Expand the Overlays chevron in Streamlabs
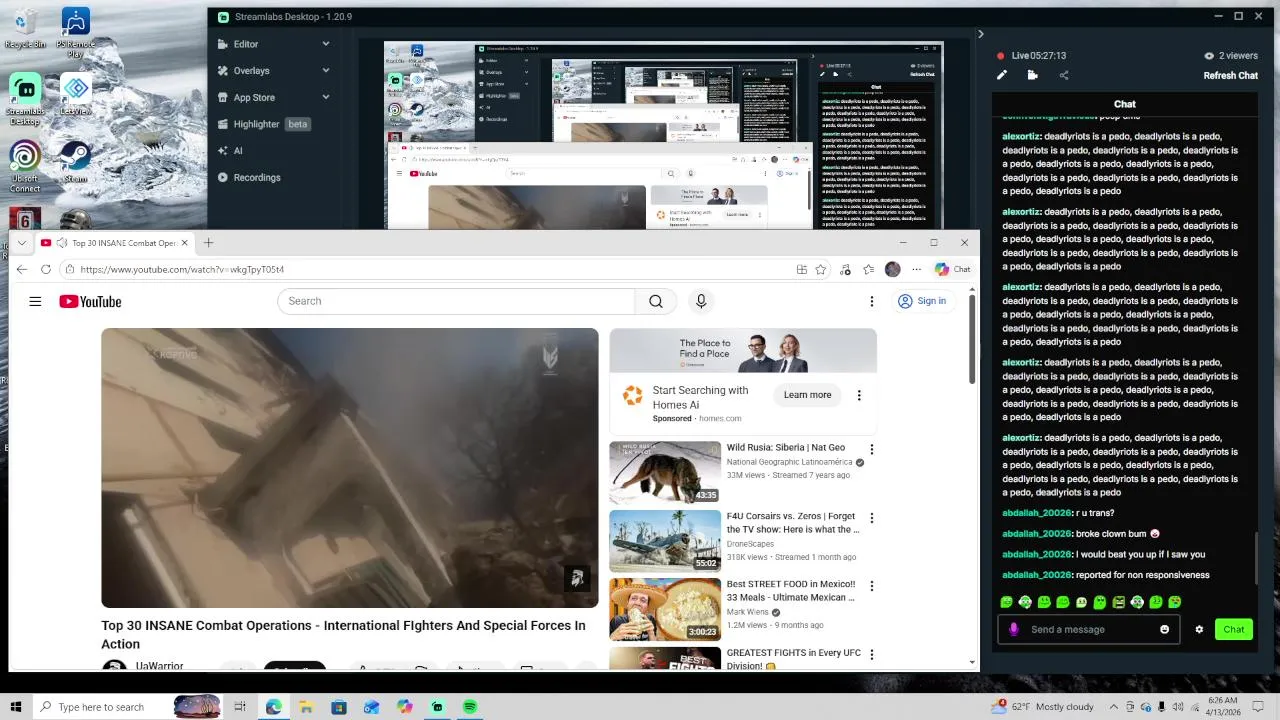 click(x=325, y=71)
